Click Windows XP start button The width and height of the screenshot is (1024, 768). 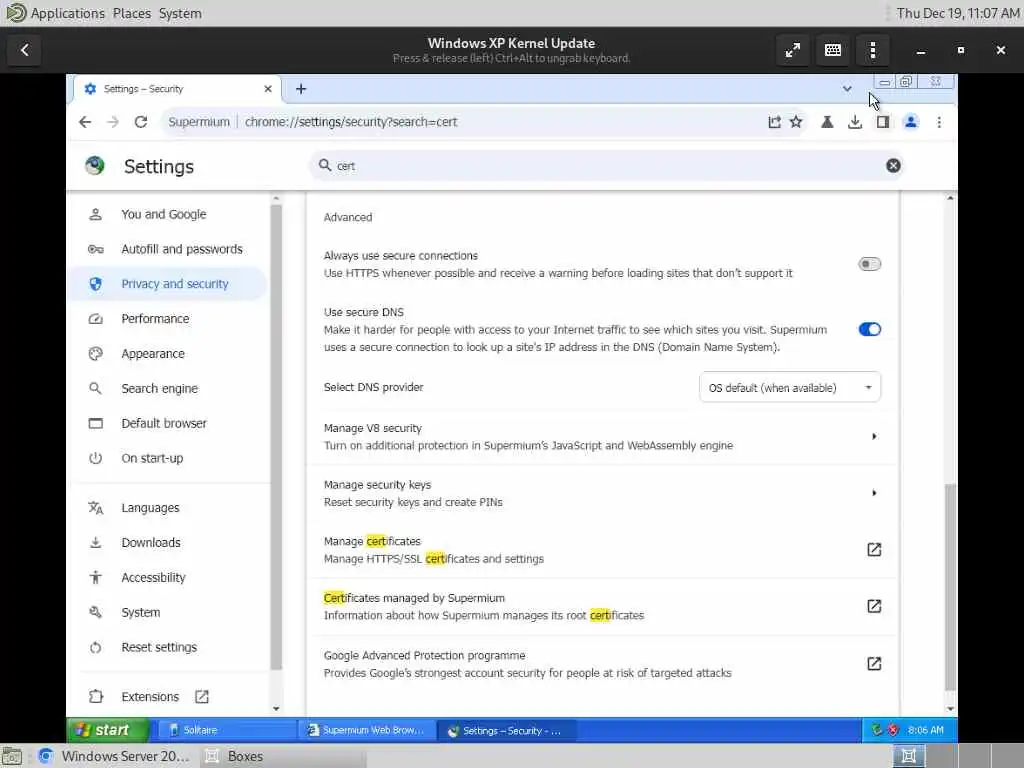(x=108, y=730)
